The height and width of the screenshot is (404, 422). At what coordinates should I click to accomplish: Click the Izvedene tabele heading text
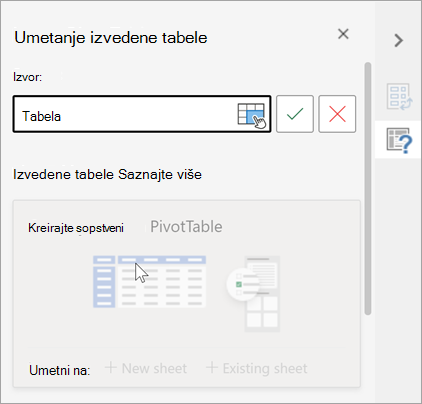click(63, 175)
